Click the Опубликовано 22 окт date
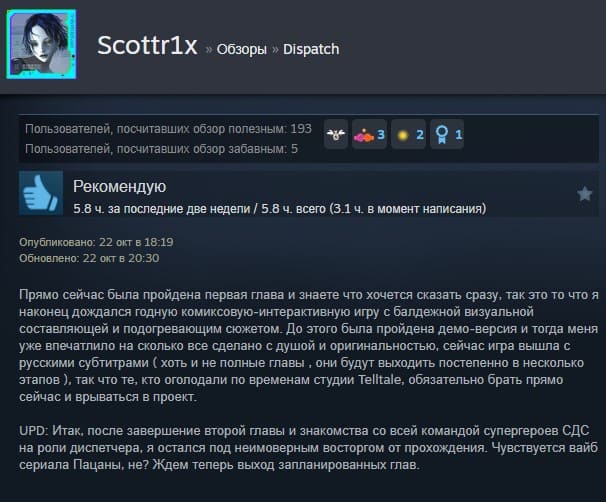The height and width of the screenshot is (502, 606). pos(96,242)
